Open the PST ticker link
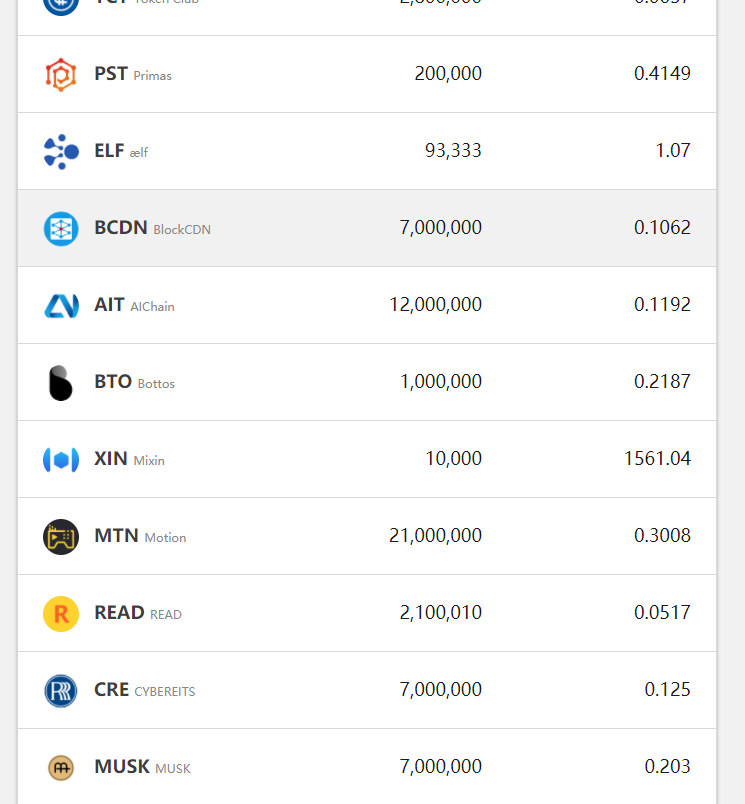Screen dimensions: 745x804 pyautogui.click(x=111, y=74)
